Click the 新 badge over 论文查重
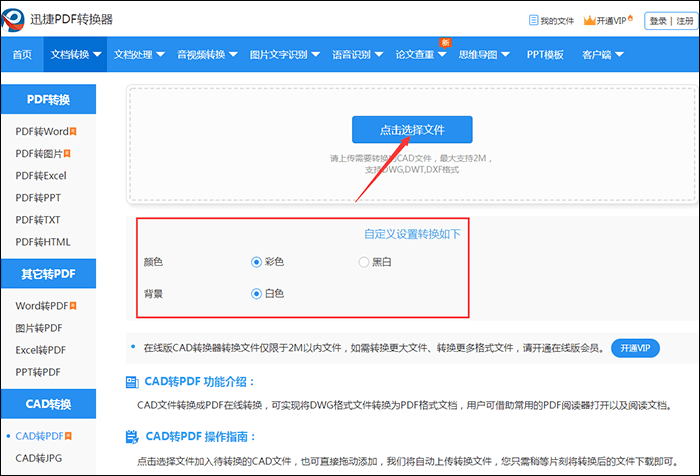The image size is (700, 476). [445, 42]
